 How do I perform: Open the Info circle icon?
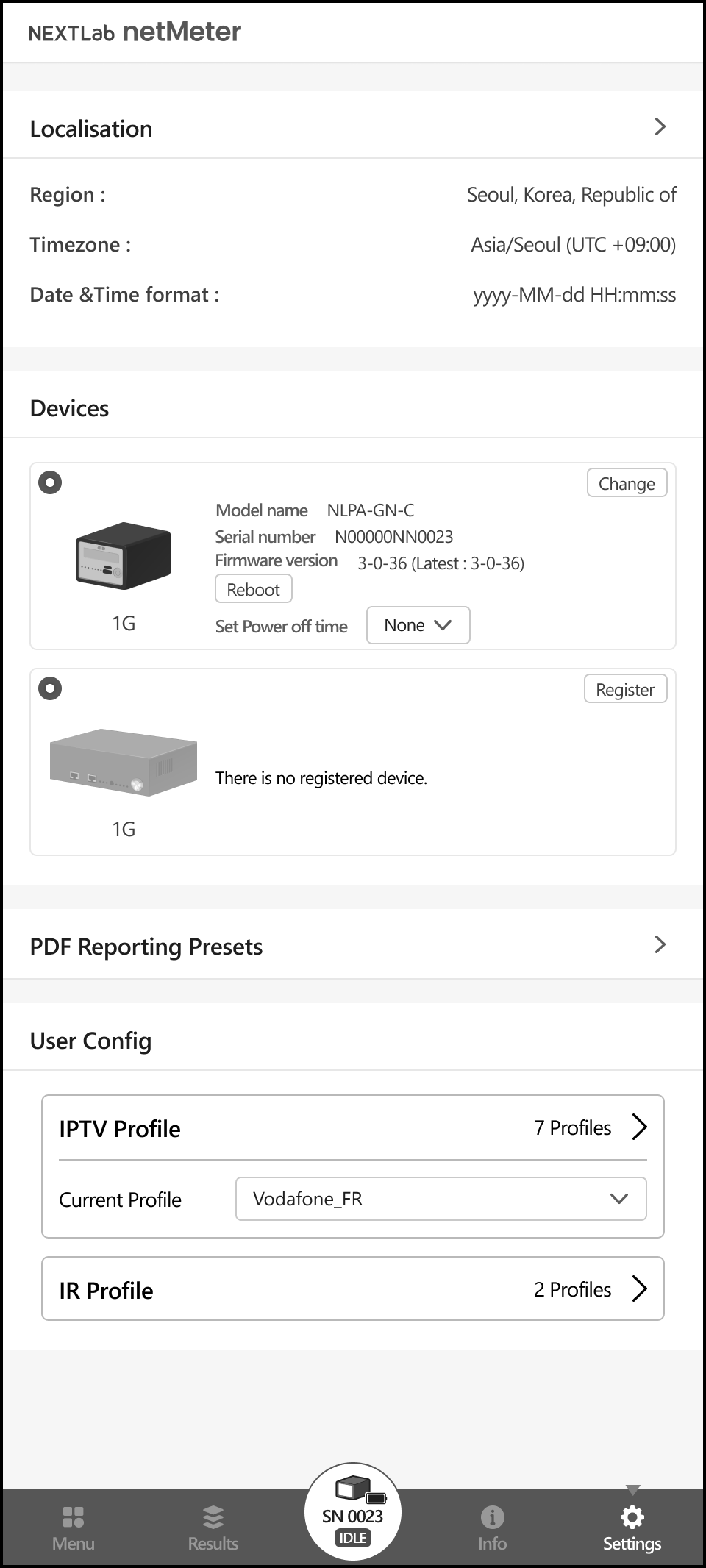[x=492, y=1517]
